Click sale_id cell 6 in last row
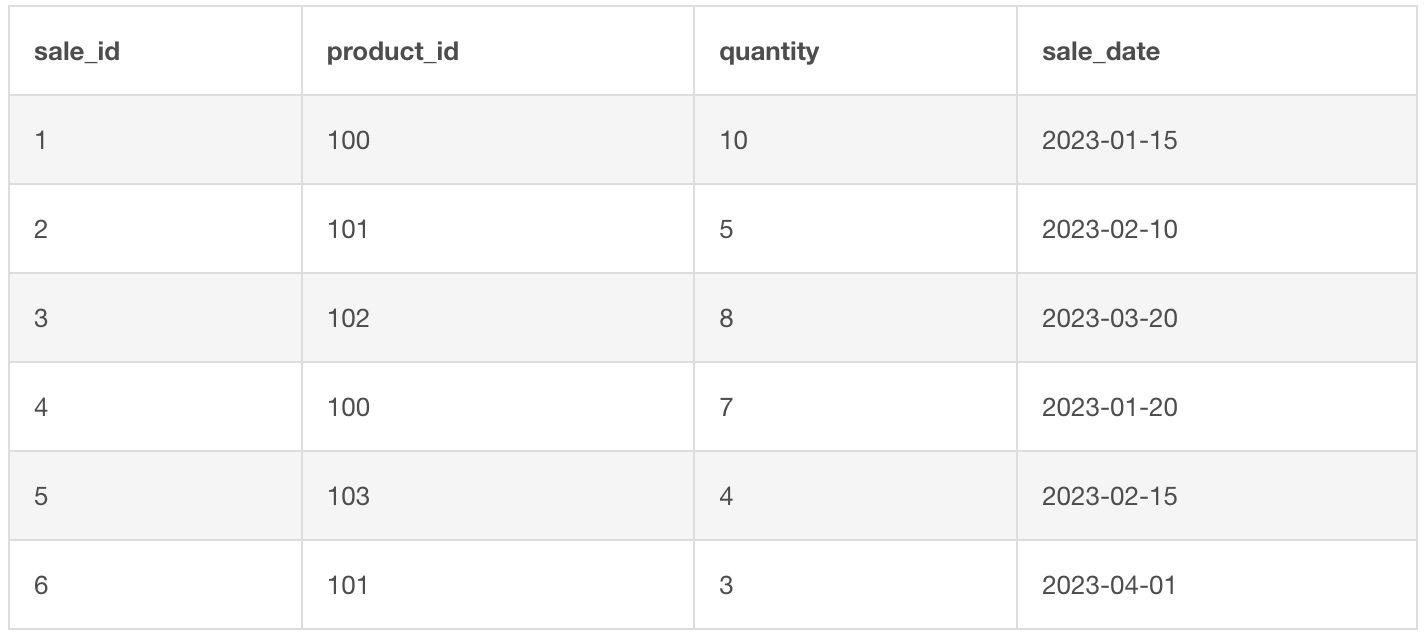 point(41,586)
